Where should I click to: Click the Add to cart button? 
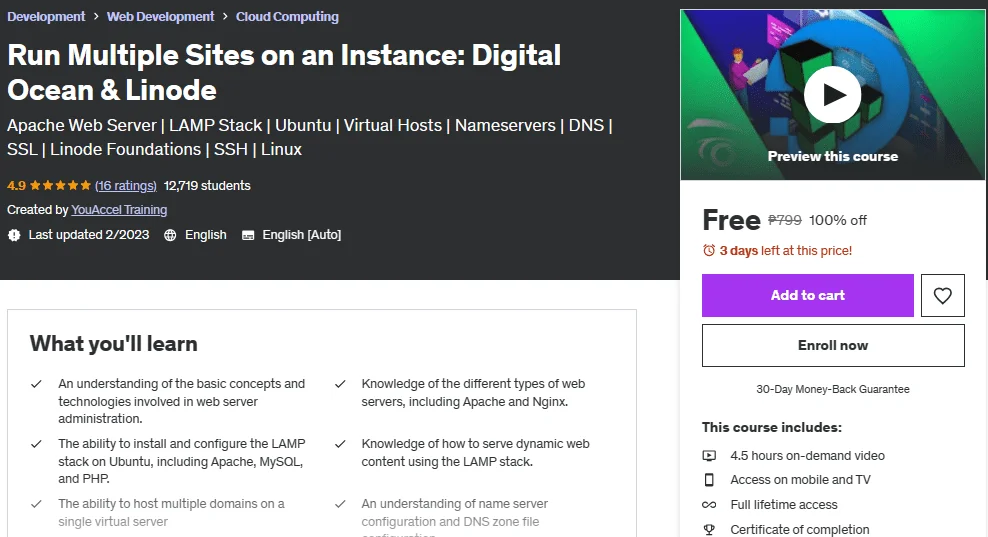point(808,295)
